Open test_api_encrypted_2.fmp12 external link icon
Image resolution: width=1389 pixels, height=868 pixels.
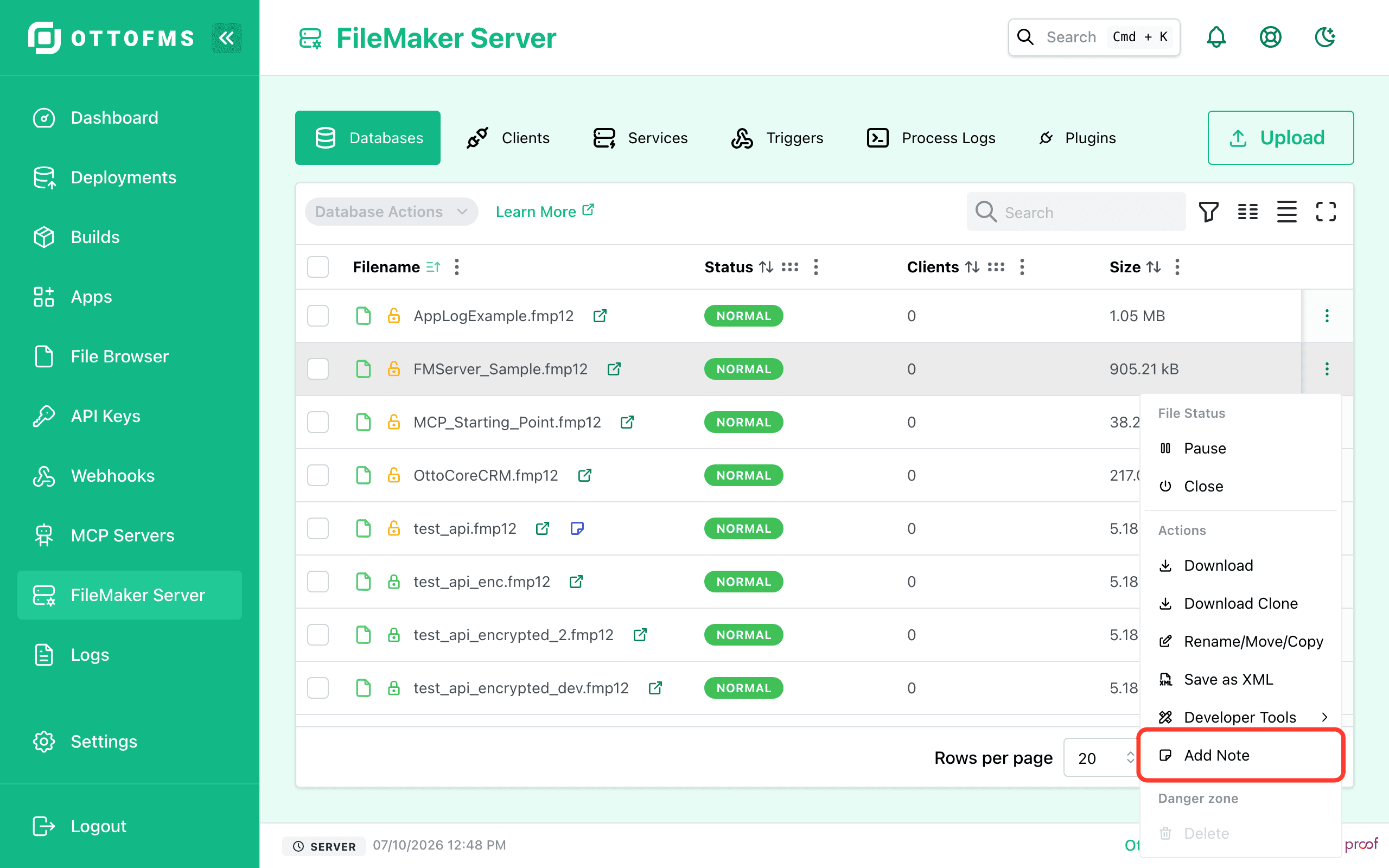(x=640, y=635)
